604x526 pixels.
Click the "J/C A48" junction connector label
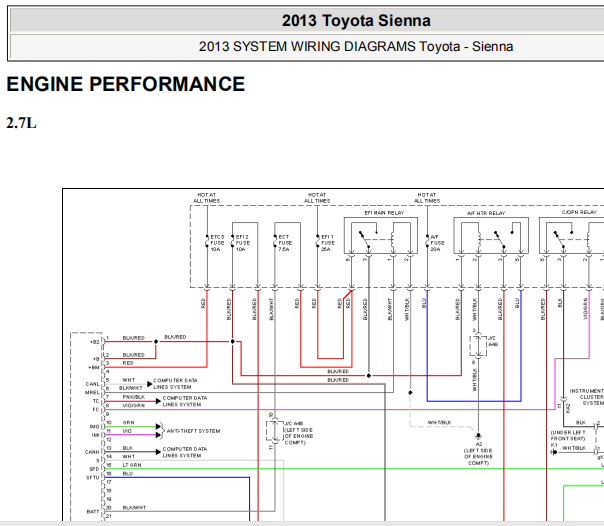coord(493,341)
